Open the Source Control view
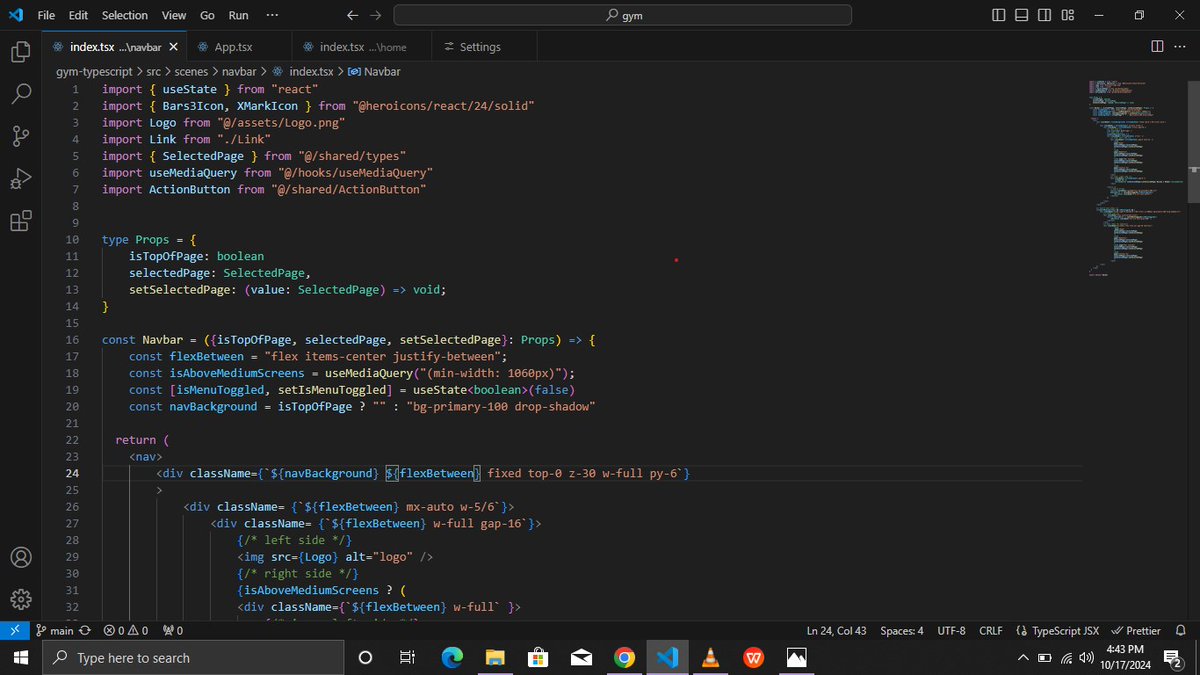The width and height of the screenshot is (1200, 675). pos(20,137)
